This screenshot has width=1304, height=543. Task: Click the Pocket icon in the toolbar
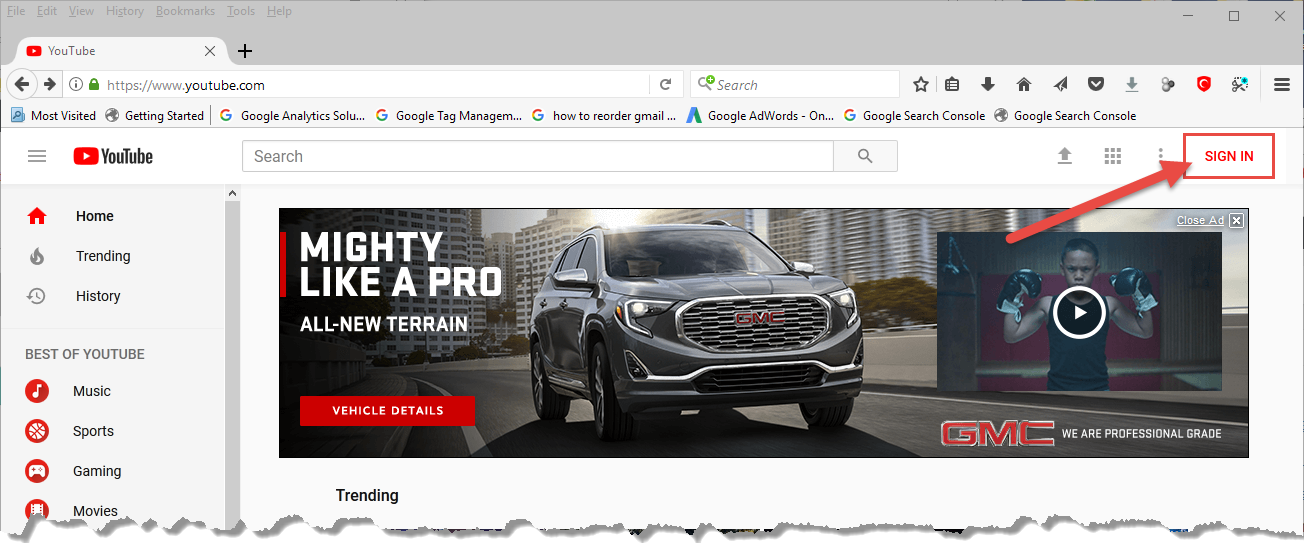(1096, 85)
